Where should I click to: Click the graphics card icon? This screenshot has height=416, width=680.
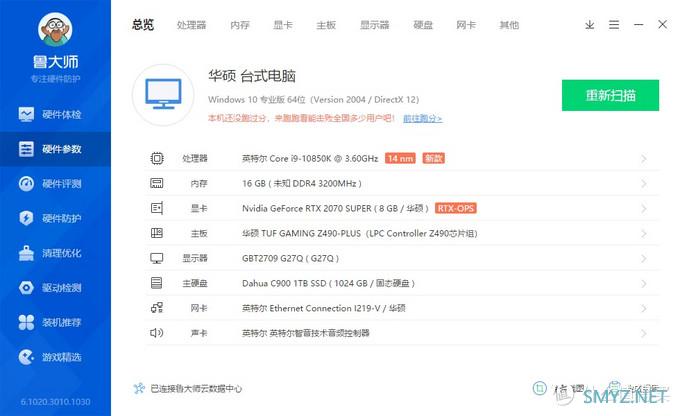click(x=157, y=208)
